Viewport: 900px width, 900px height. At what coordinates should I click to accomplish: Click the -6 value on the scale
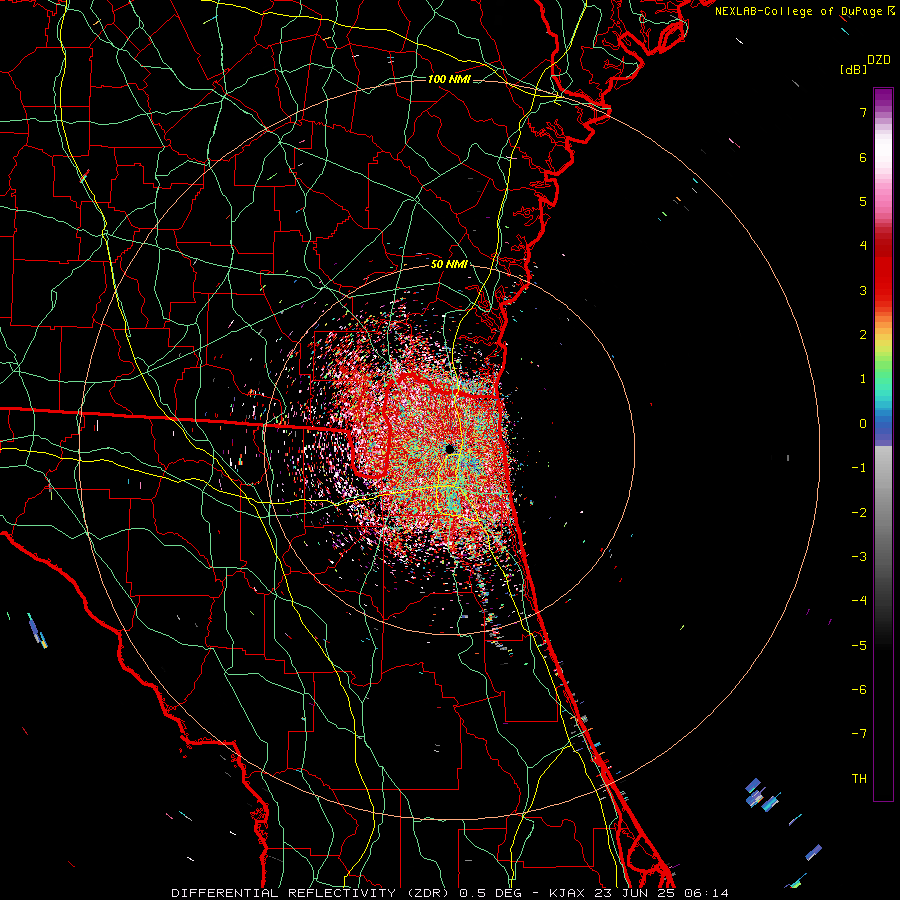point(859,690)
